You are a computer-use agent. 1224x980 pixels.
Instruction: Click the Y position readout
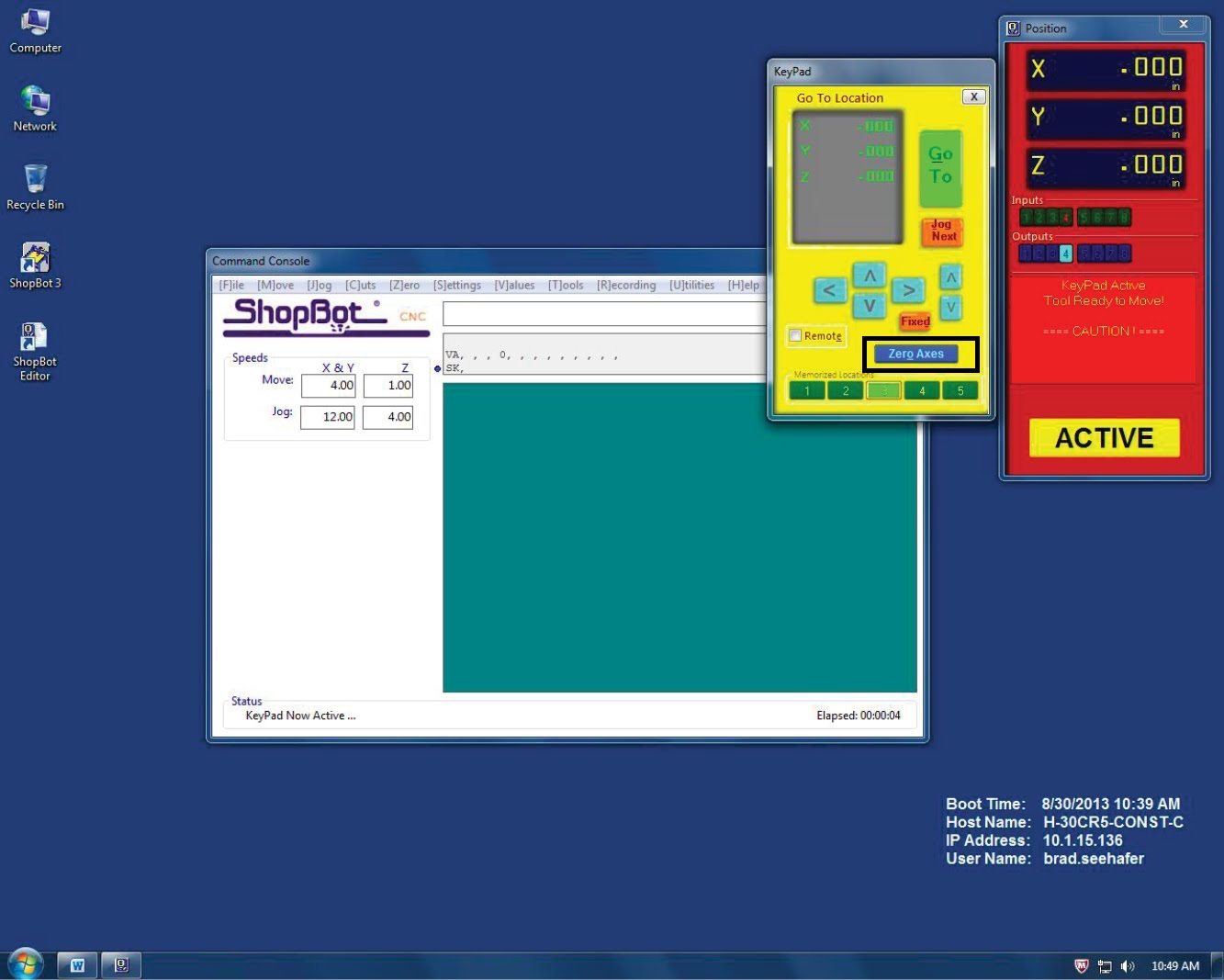pyautogui.click(x=1106, y=118)
